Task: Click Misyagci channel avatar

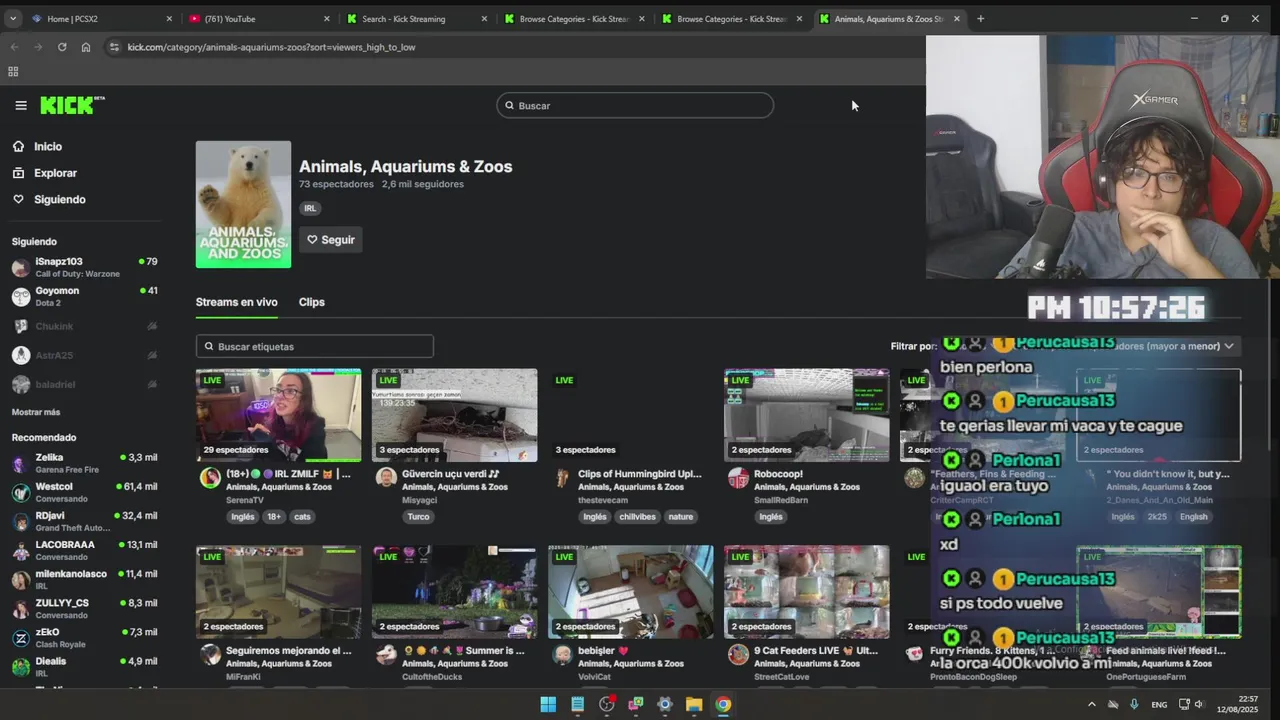Action: tap(386, 478)
